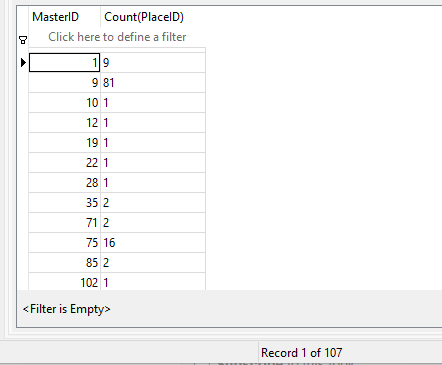Select MasterID cell 28
Screen dimensions: 442x365
pos(64,183)
